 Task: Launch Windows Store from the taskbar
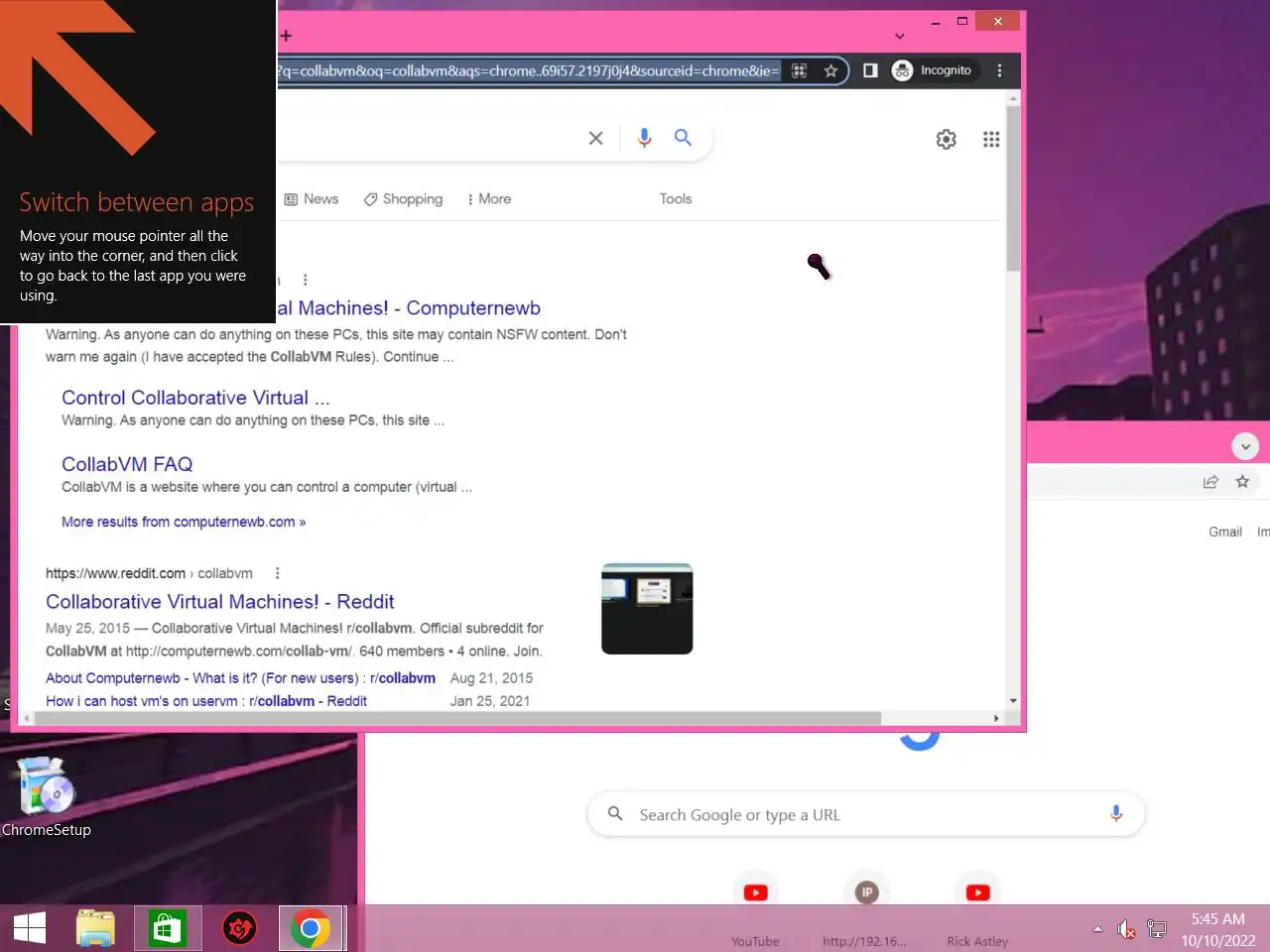(168, 929)
